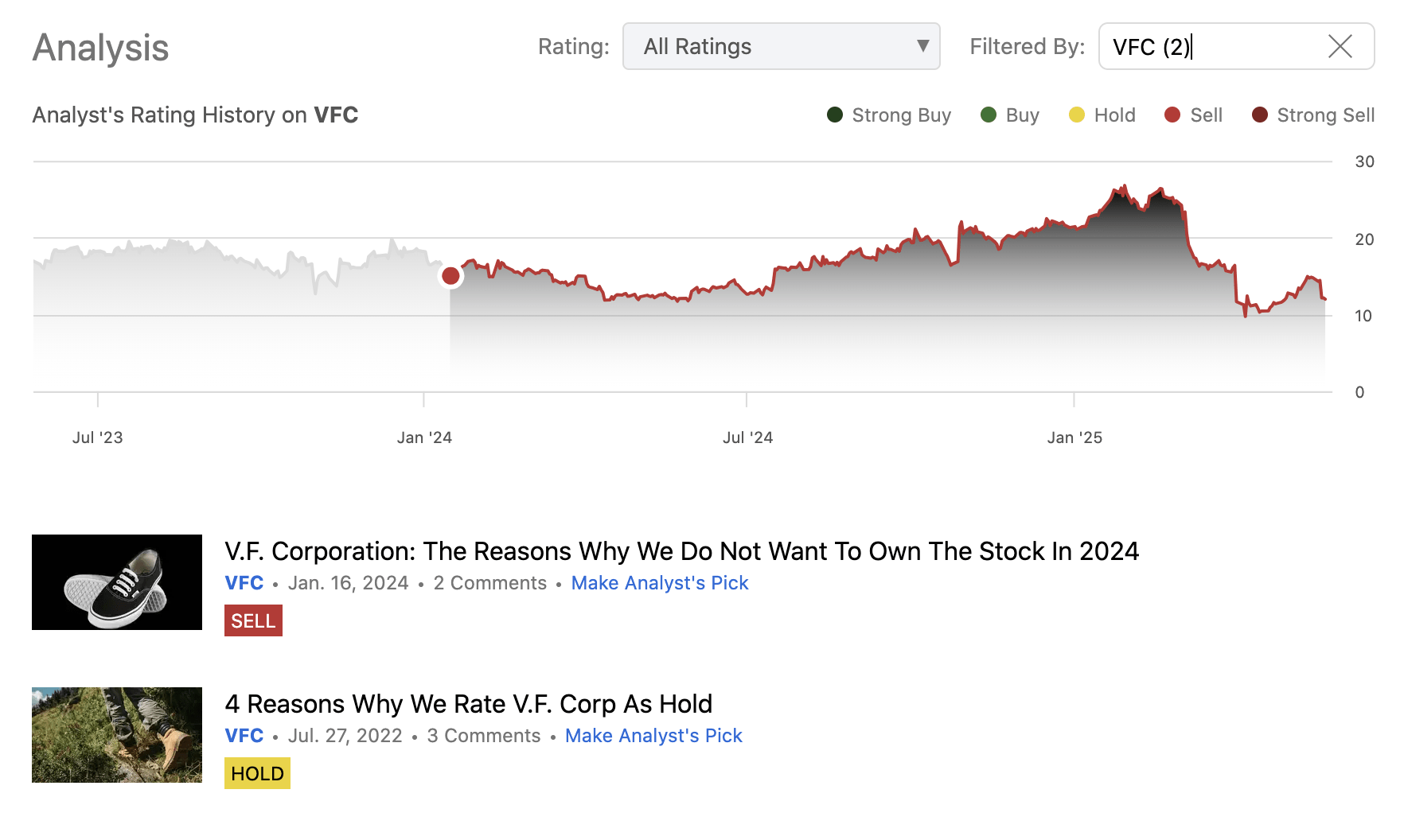Screen dimensions: 1404x840
Task: Click the red Sell marker on chart
Action: 450,276
